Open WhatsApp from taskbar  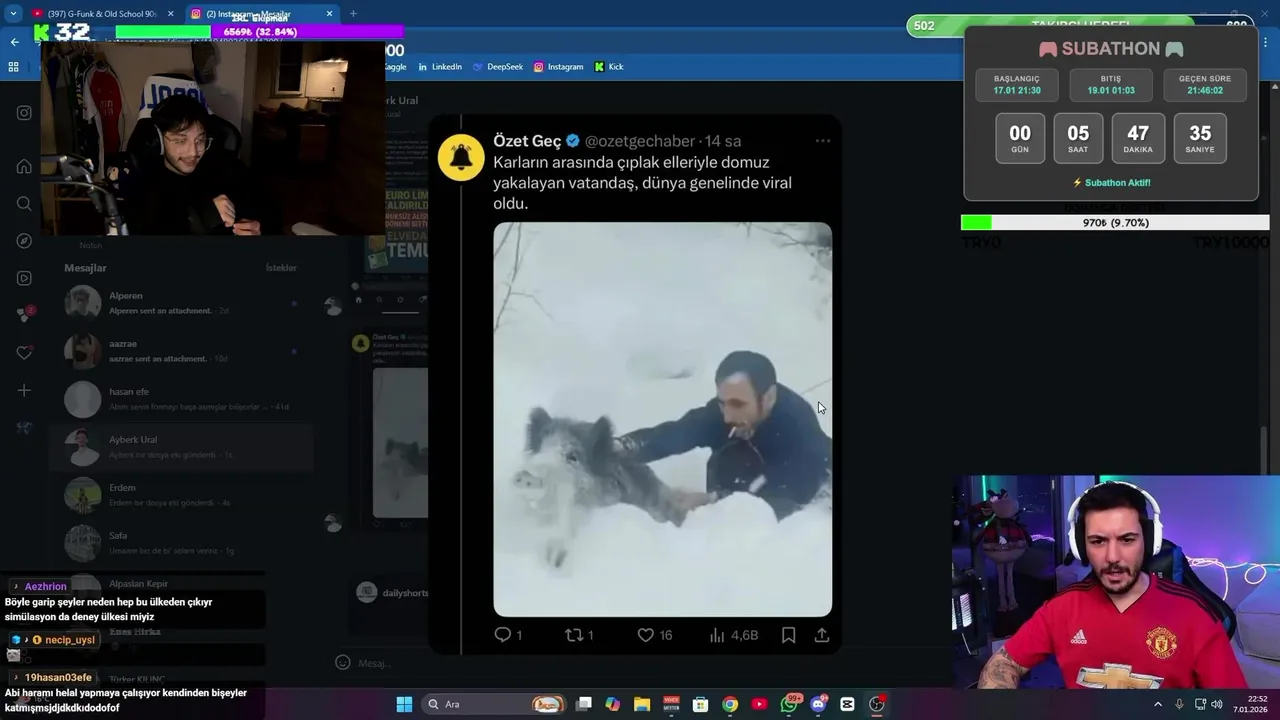coord(790,704)
